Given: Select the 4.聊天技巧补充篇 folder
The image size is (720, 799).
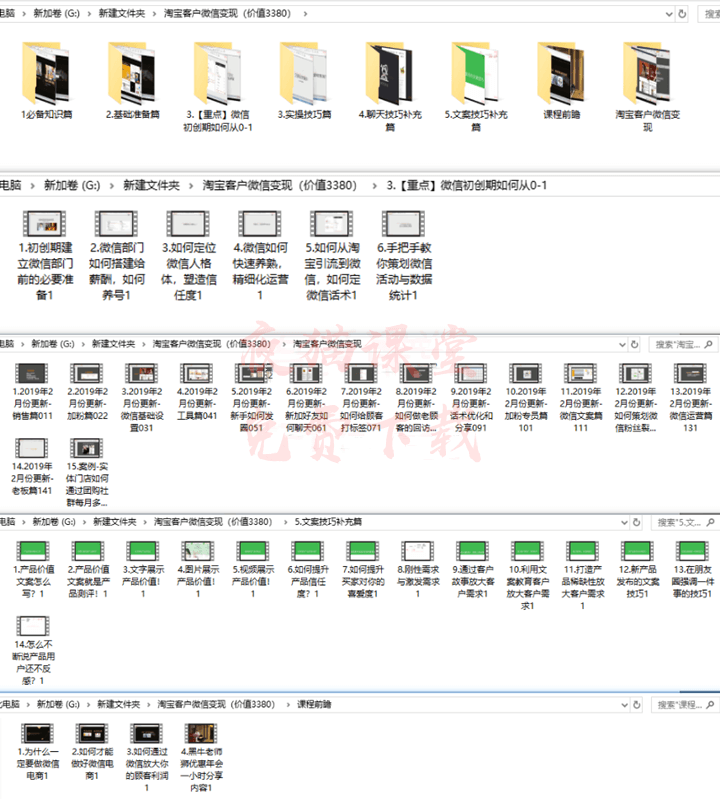Looking at the screenshot, I should click(x=390, y=88).
